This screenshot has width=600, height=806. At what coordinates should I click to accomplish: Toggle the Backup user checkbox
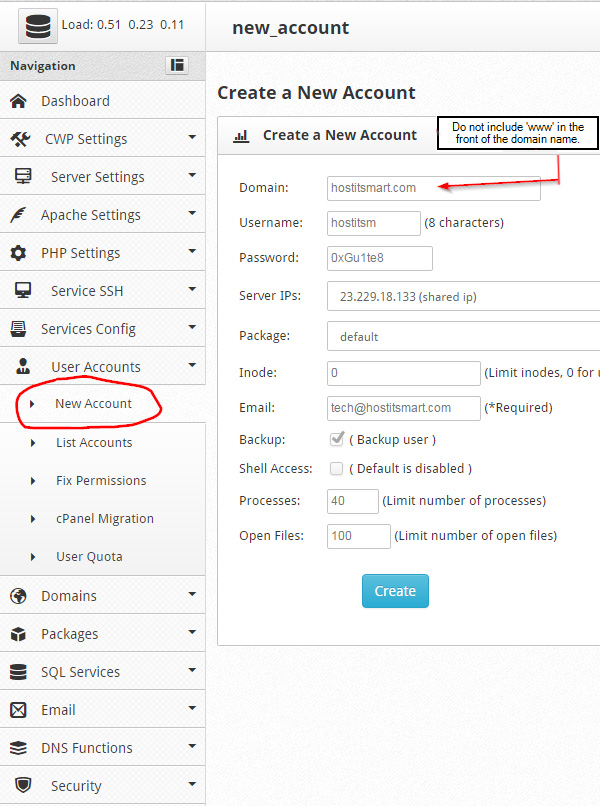click(x=337, y=439)
